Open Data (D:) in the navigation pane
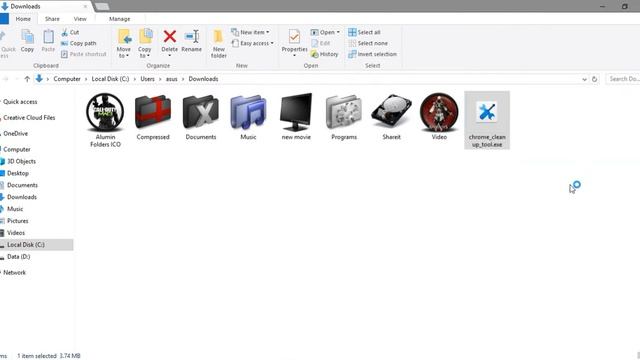This screenshot has height=360, width=640. tap(18, 257)
